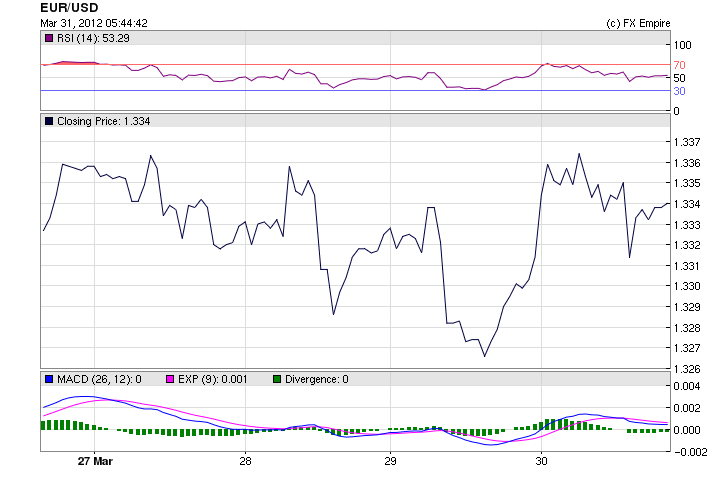The height and width of the screenshot is (487, 710).
Task: Click the 1.337 price axis label
Action: pyautogui.click(x=686, y=142)
